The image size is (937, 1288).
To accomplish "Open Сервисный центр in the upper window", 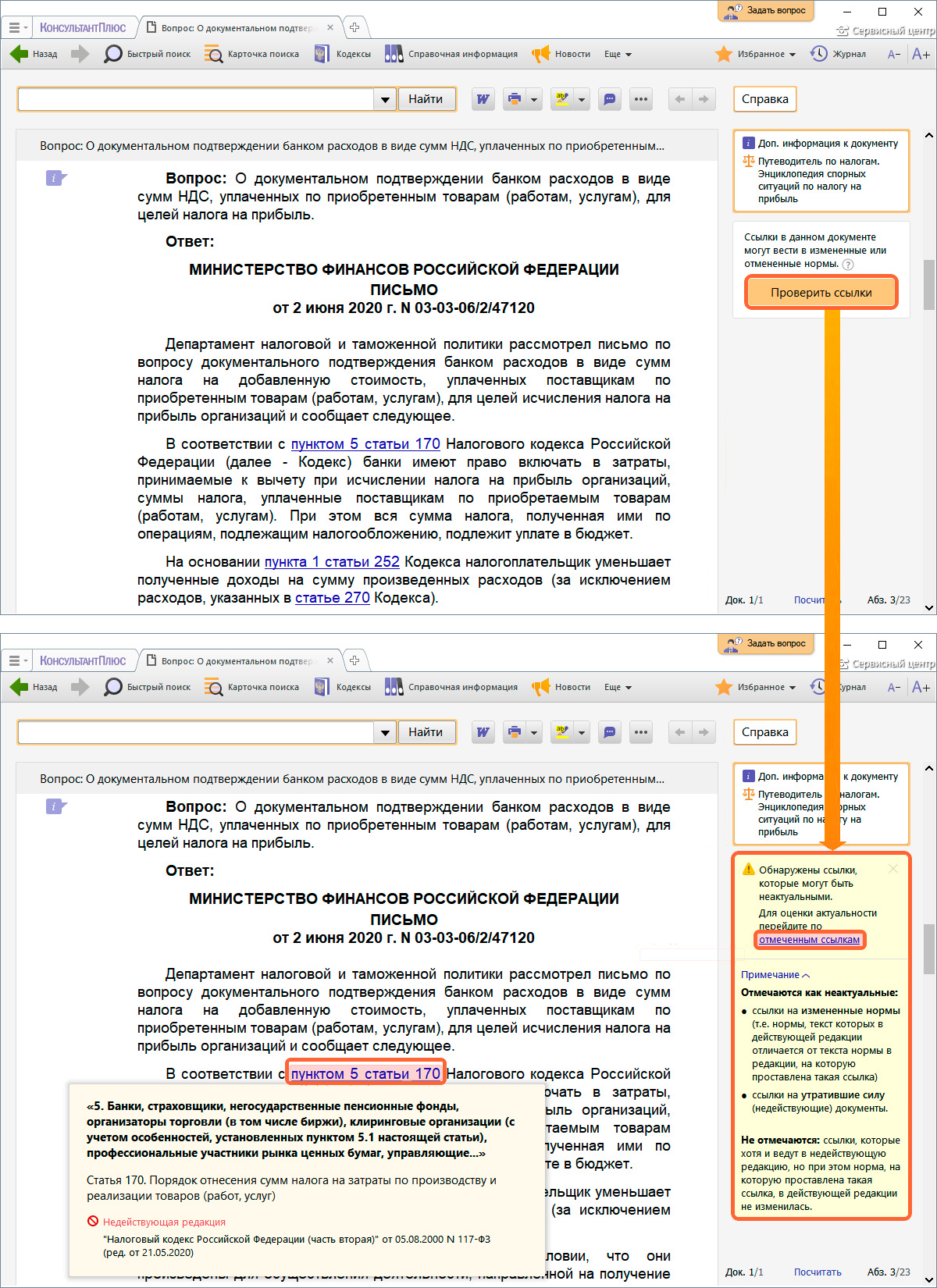I will [x=885, y=31].
